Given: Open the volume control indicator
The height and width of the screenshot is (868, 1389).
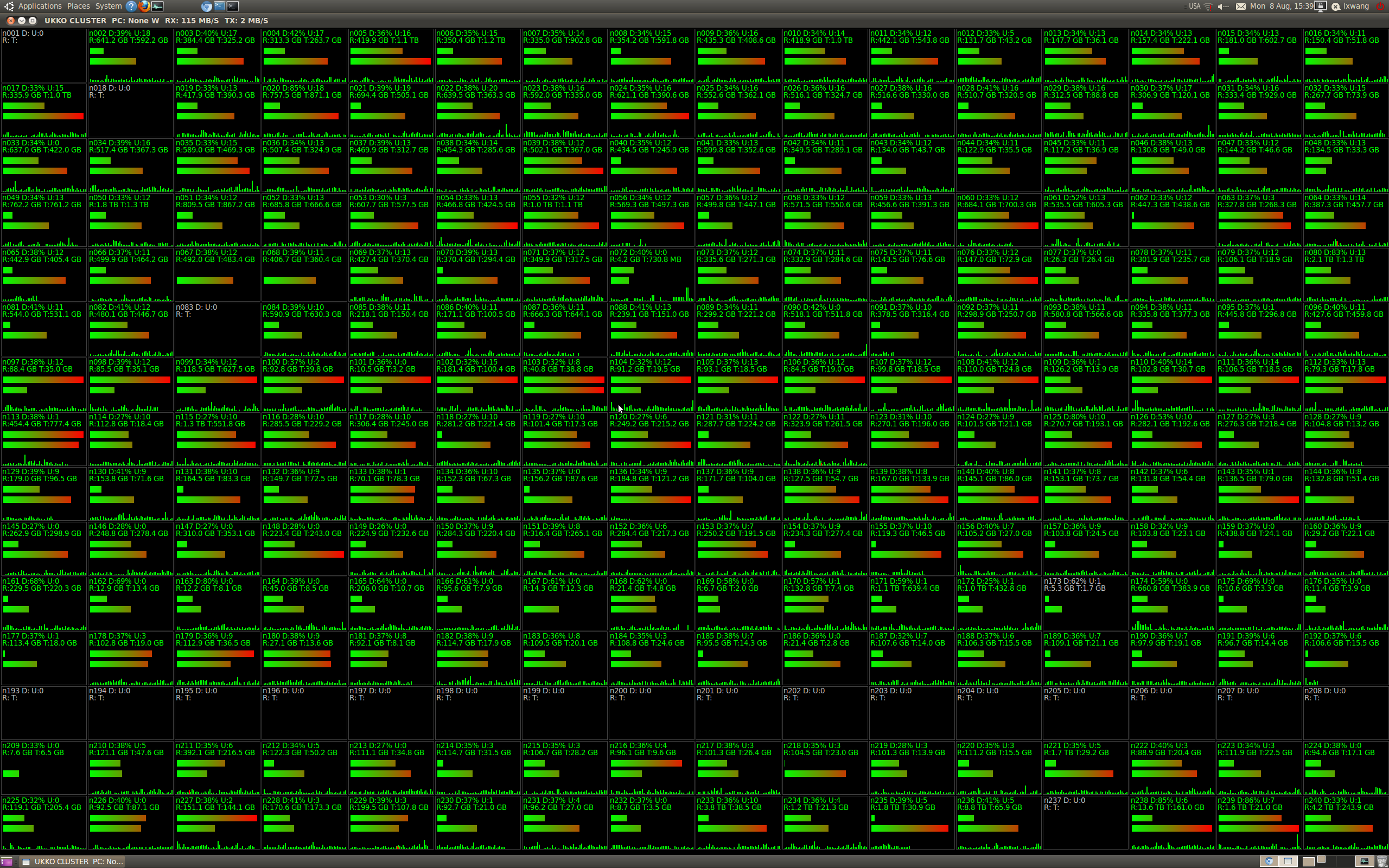Looking at the screenshot, I should click(1222, 7).
